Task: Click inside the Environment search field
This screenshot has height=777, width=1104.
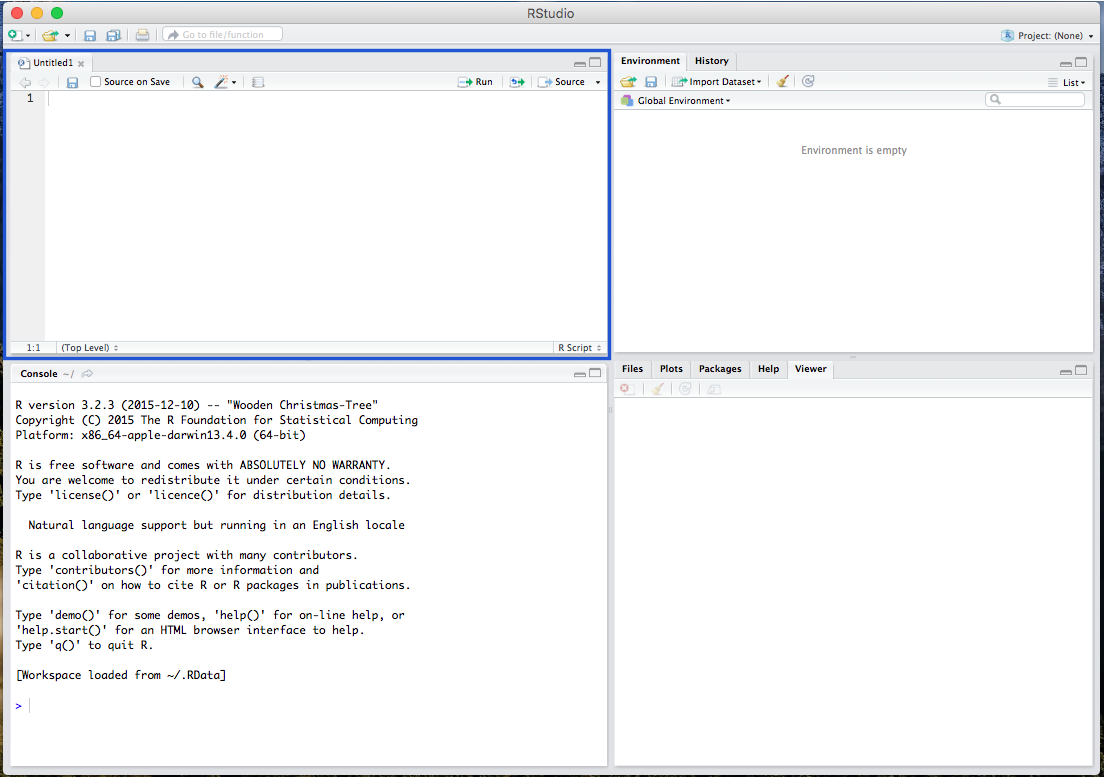Action: click(1034, 99)
